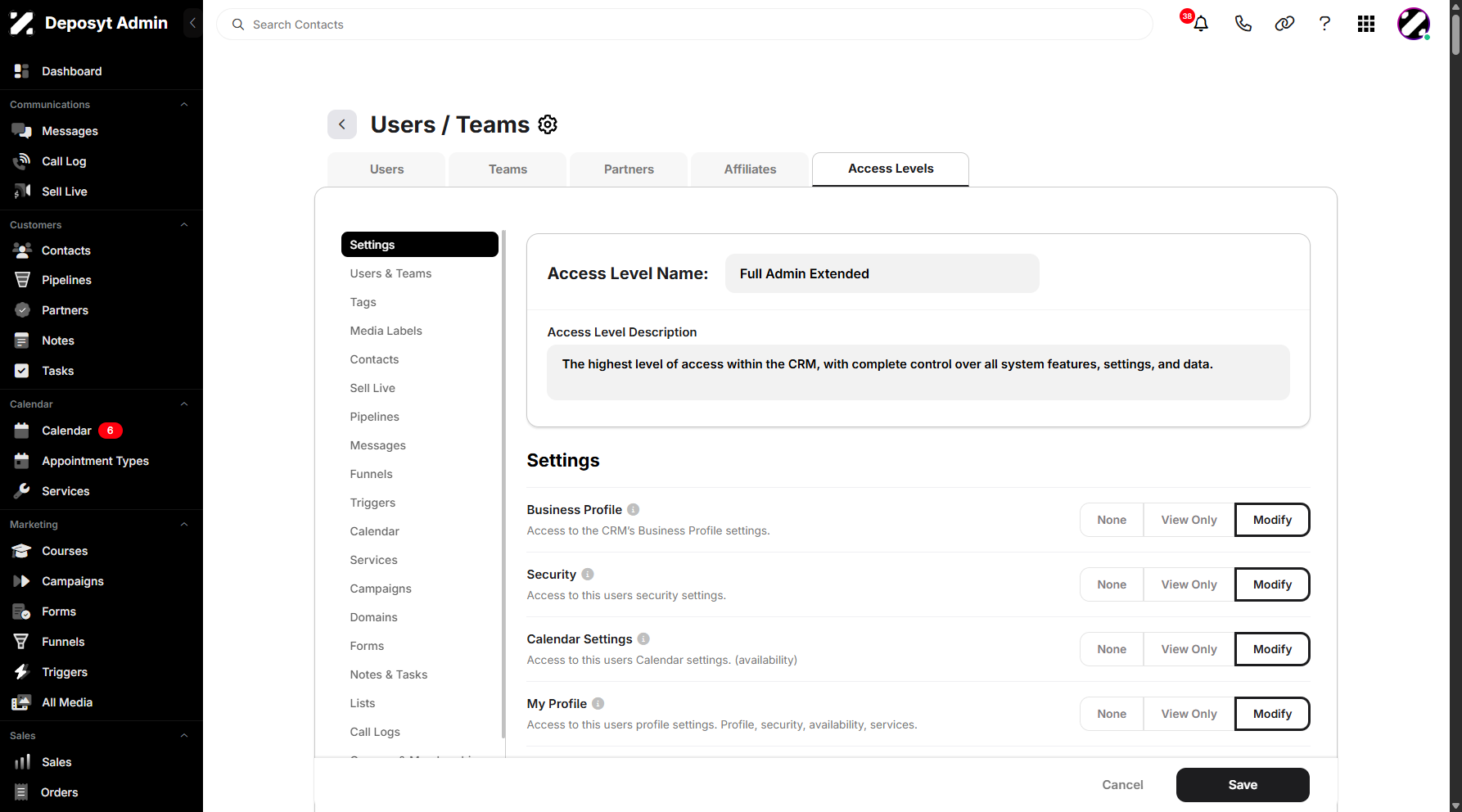This screenshot has height=812, width=1462.
Task: Open the phone dialer icon
Action: click(x=1243, y=24)
